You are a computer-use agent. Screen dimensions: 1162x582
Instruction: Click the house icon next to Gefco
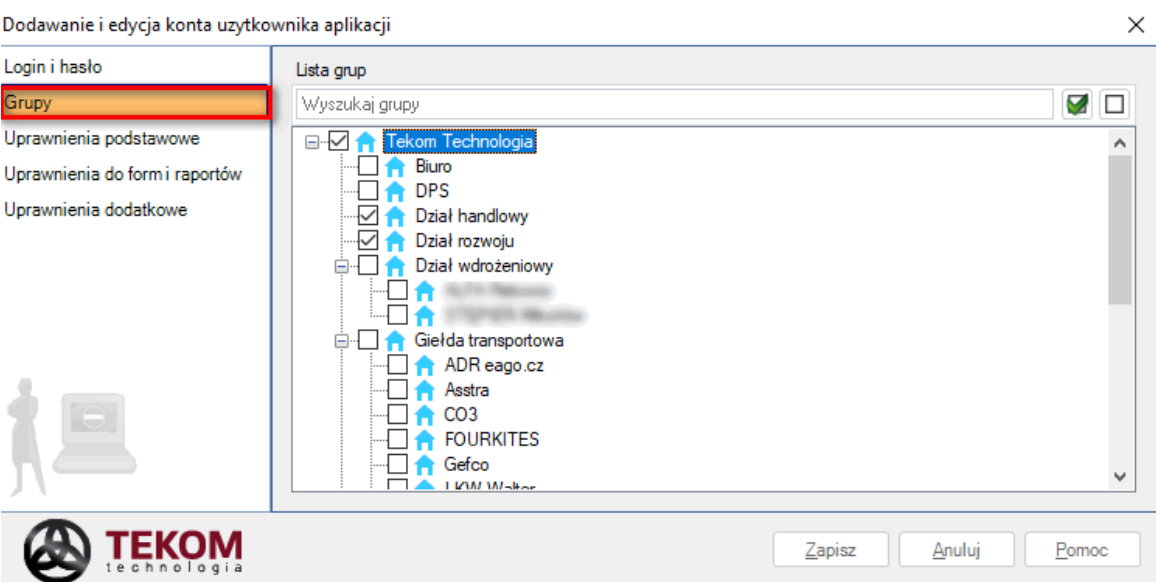click(425, 465)
